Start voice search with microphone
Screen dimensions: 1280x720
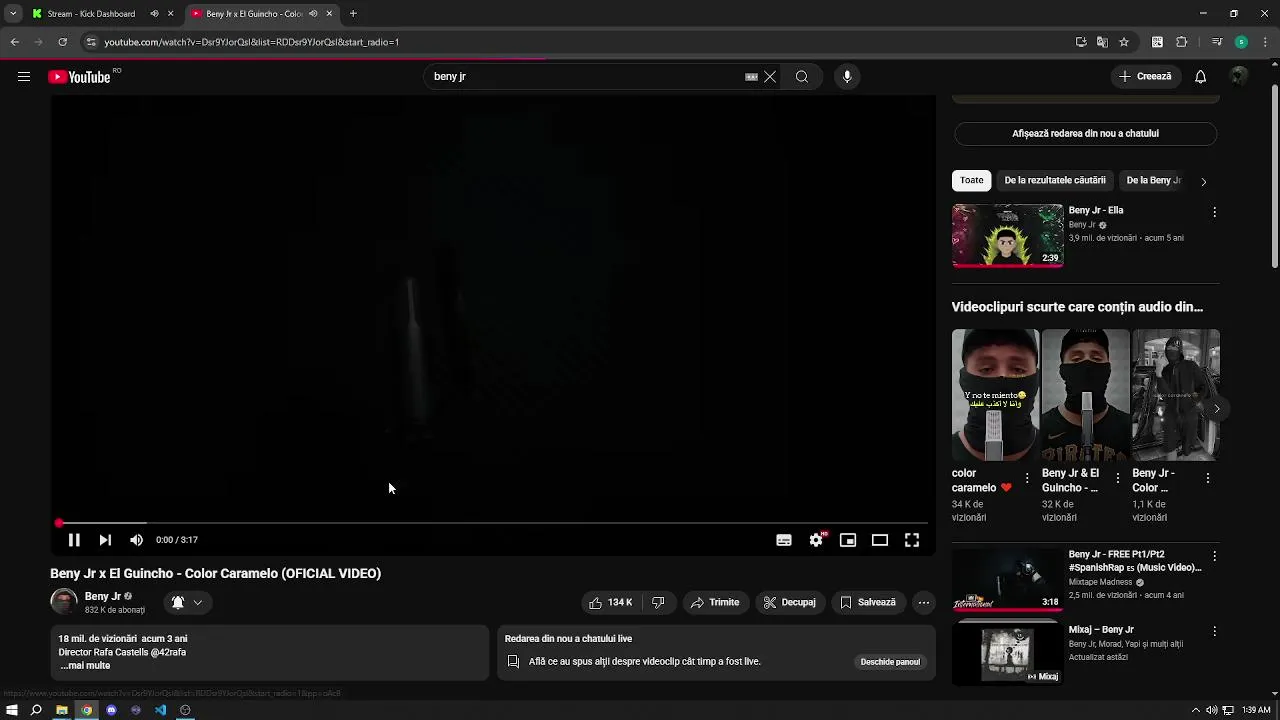(x=847, y=77)
